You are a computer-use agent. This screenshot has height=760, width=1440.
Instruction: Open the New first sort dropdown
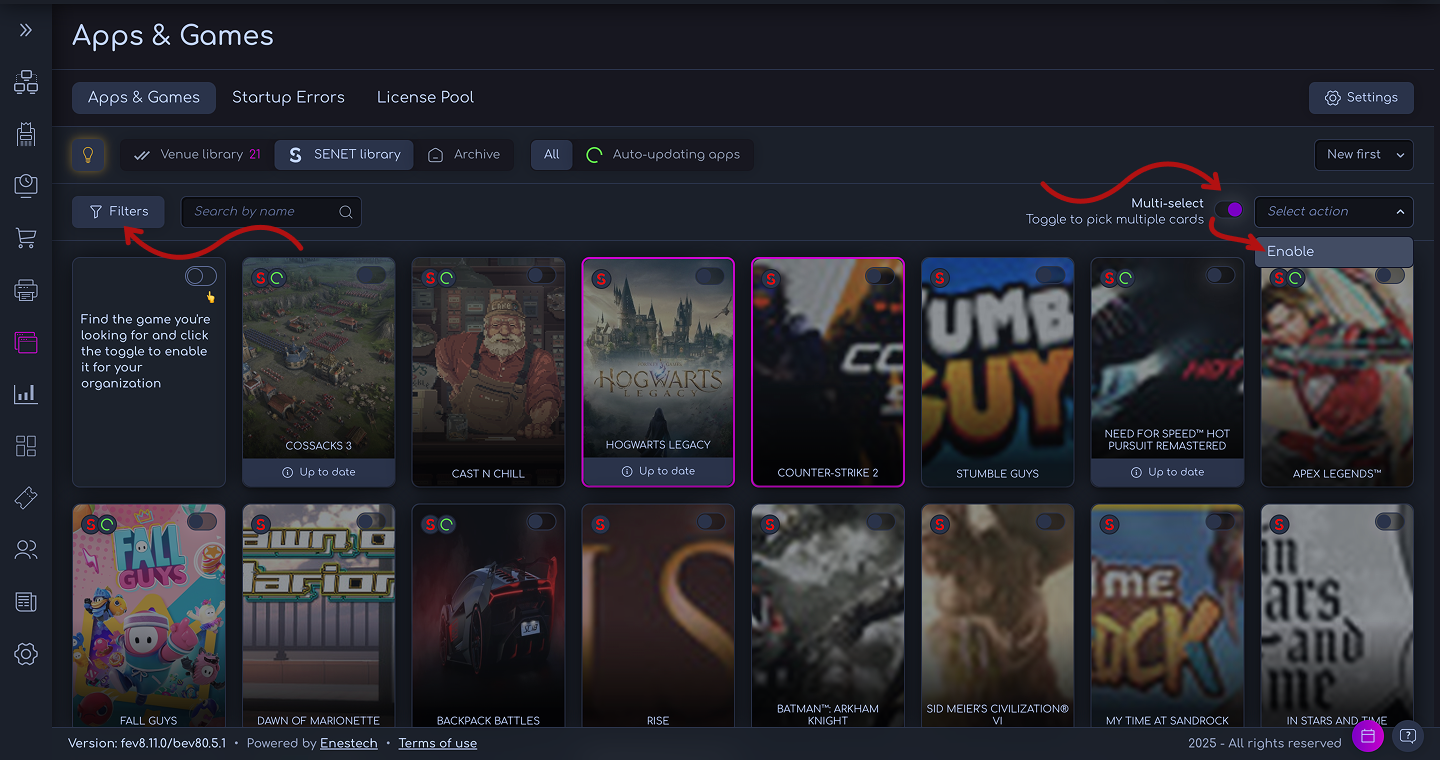pyautogui.click(x=1363, y=154)
